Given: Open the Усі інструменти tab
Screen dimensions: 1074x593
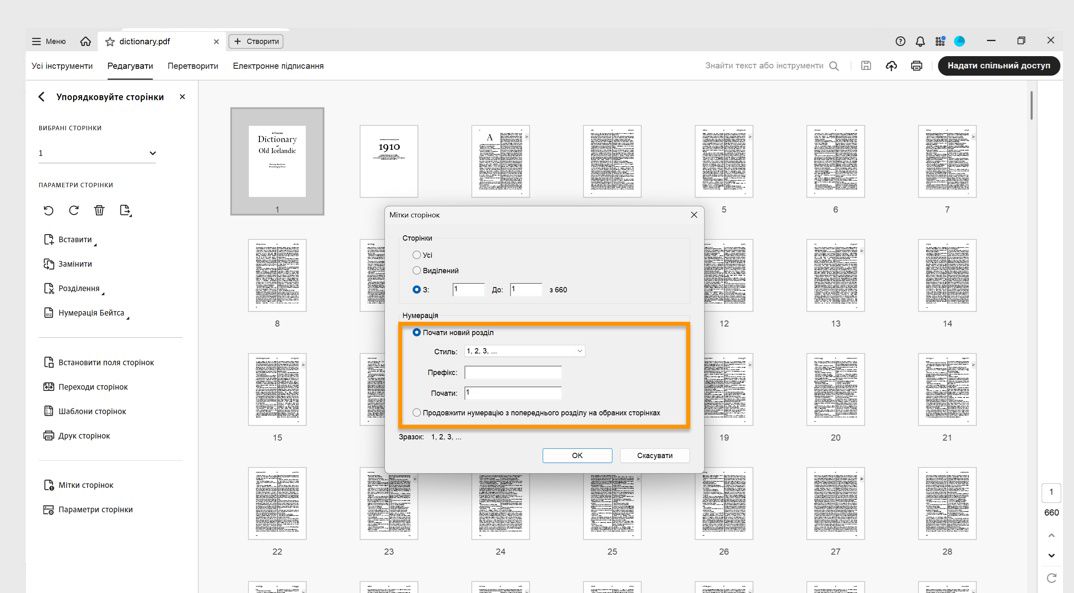Looking at the screenshot, I should pos(62,66).
